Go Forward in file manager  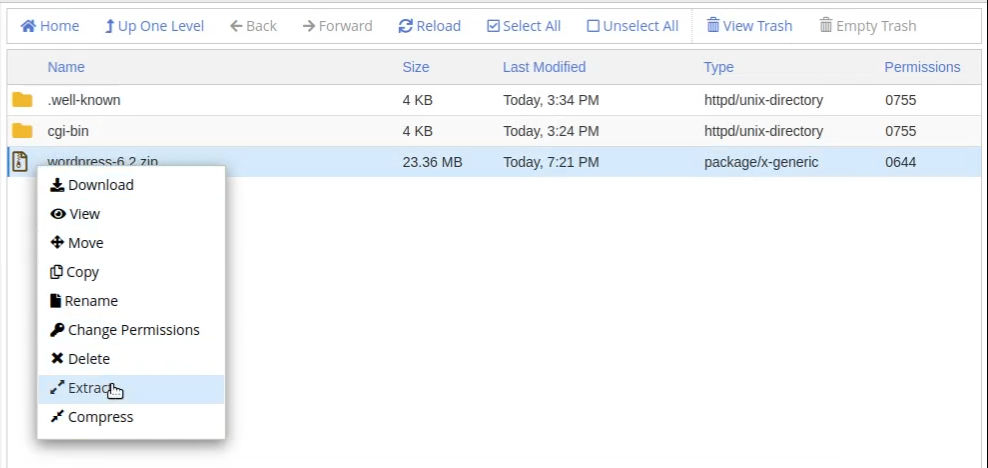tap(337, 26)
